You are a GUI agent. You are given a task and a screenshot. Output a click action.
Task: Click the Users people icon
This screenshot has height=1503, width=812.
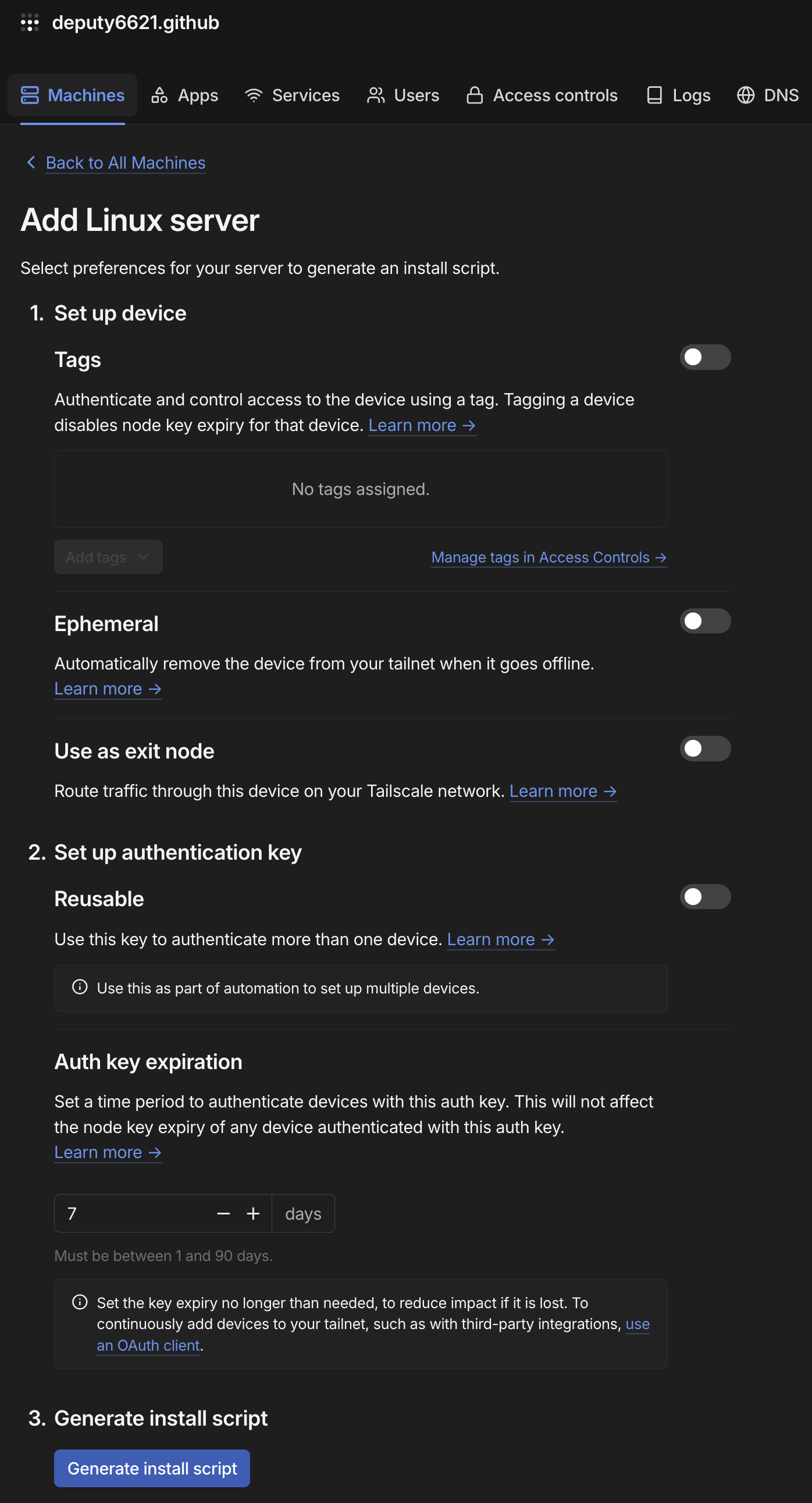(376, 95)
